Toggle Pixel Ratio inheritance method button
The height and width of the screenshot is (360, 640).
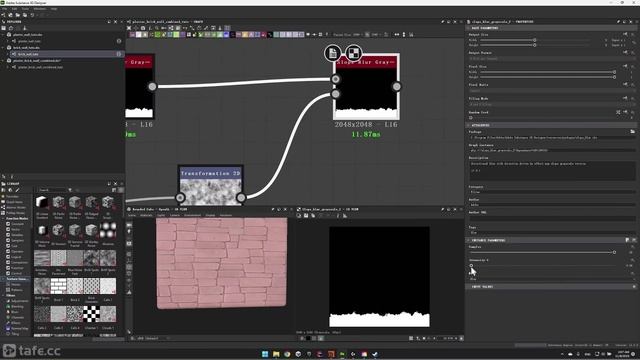625,84
